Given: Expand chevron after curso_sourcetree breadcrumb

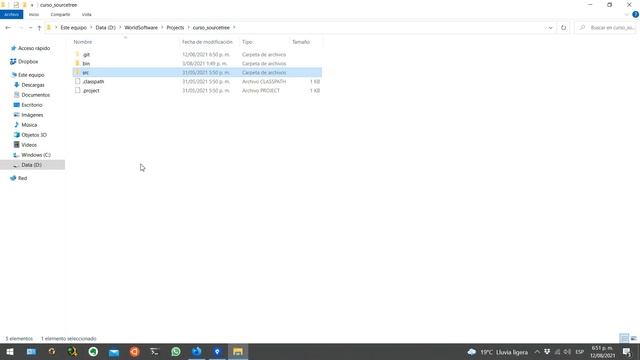Looking at the screenshot, I should click(234, 28).
